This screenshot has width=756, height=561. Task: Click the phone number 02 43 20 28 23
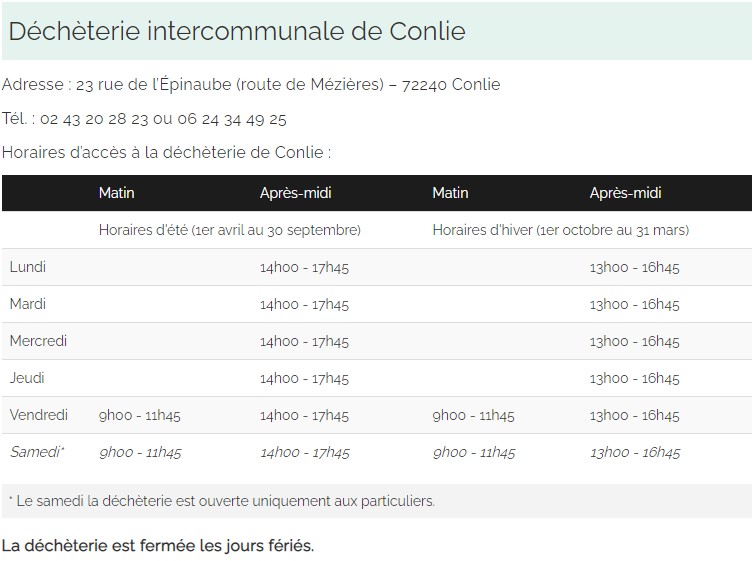[x=94, y=119]
